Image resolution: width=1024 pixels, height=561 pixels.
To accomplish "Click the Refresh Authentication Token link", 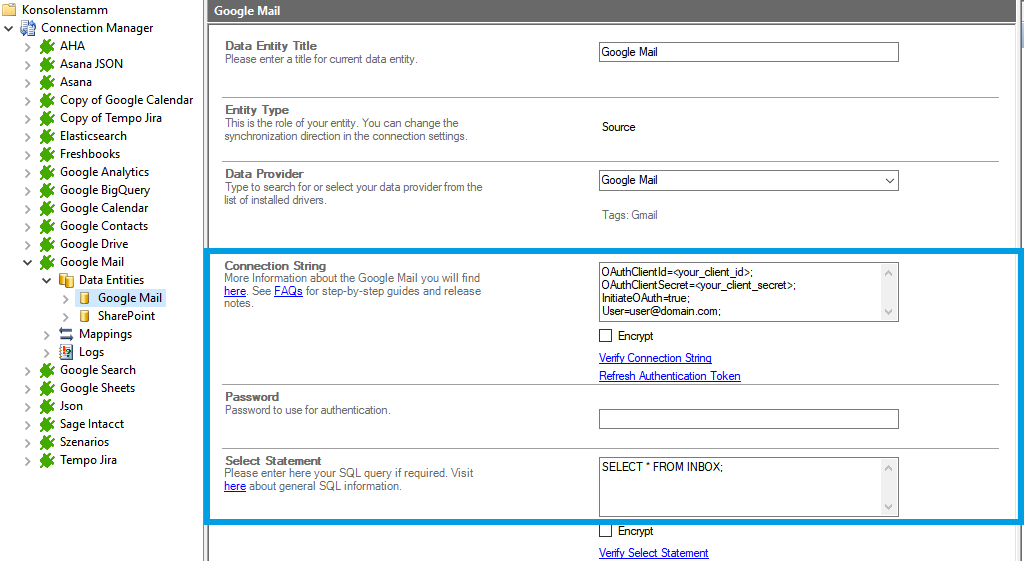I will (x=669, y=376).
